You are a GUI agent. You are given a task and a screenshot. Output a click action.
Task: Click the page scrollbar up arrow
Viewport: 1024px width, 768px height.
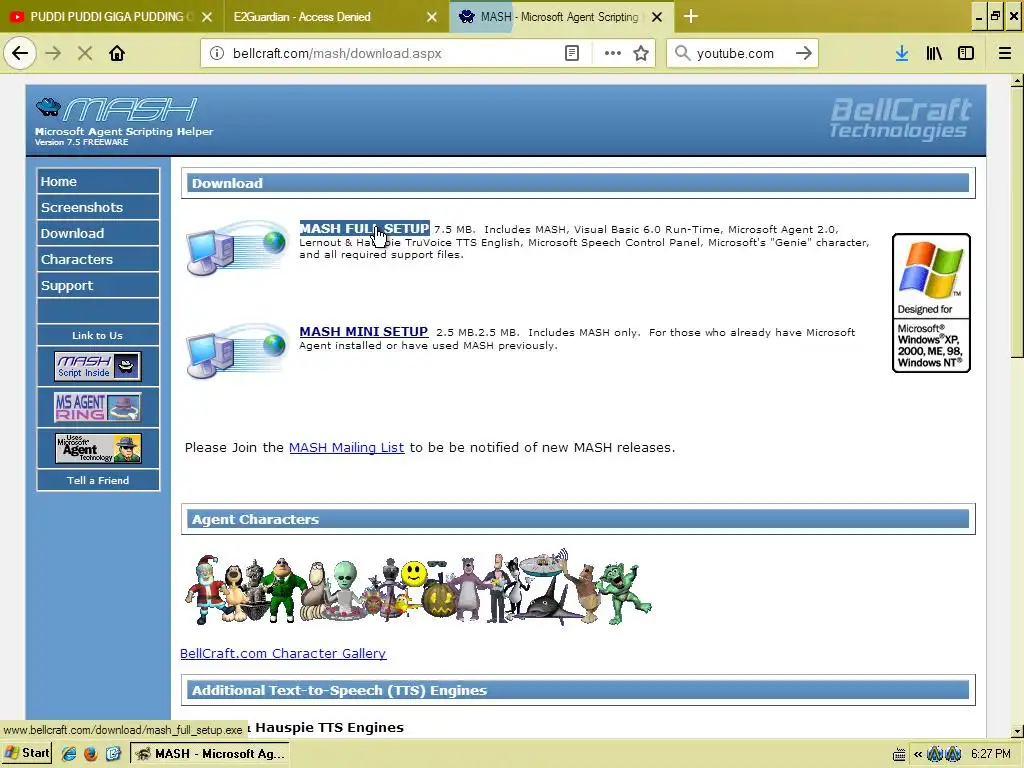[x=1017, y=81]
